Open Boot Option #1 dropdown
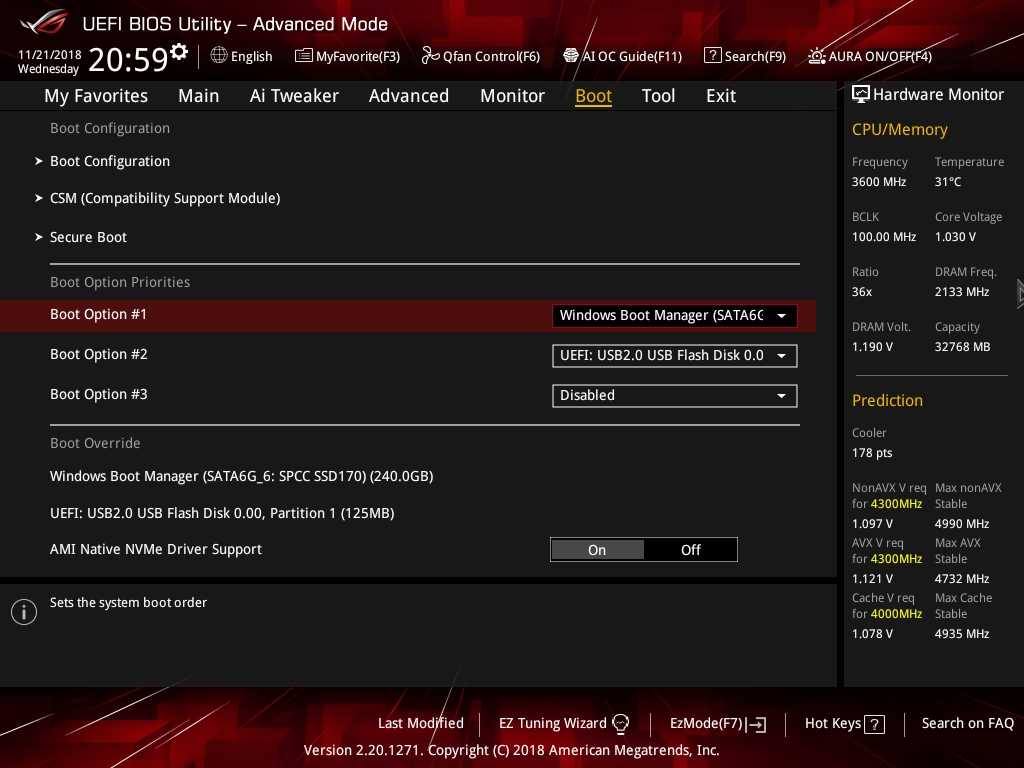The height and width of the screenshot is (768, 1024). point(674,316)
